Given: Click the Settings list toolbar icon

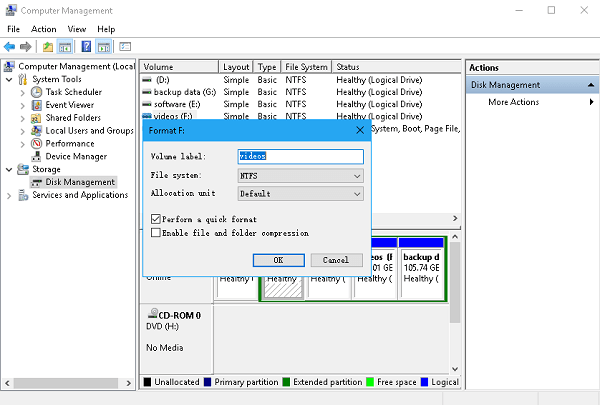Looking at the screenshot, I should point(125,47).
